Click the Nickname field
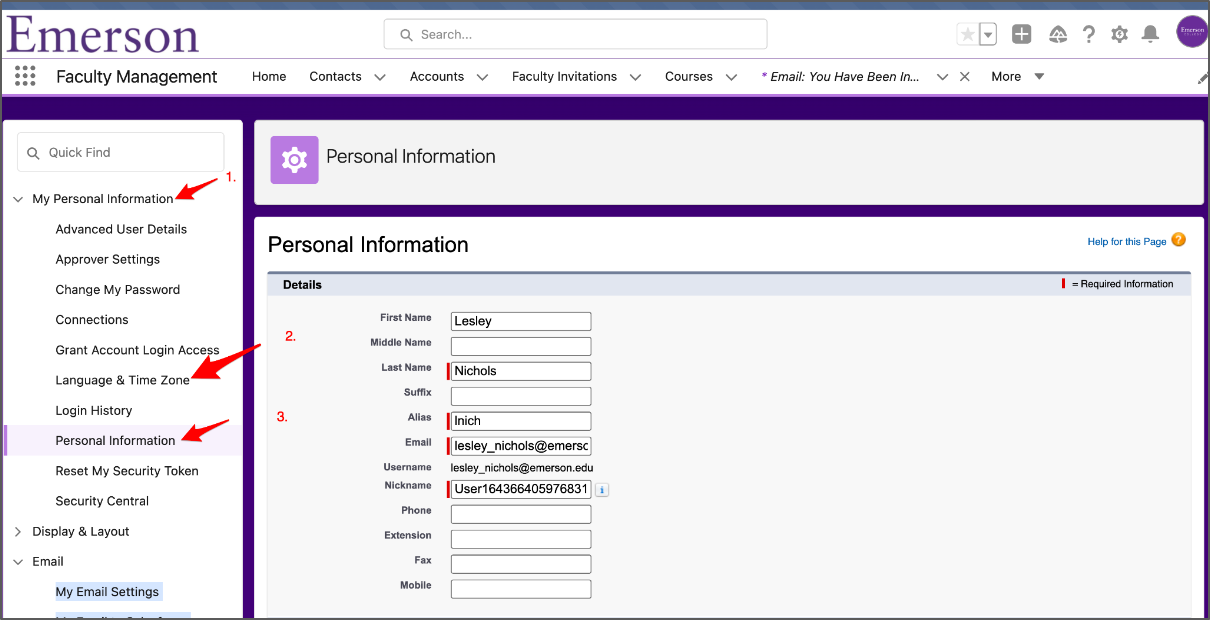 (x=521, y=489)
